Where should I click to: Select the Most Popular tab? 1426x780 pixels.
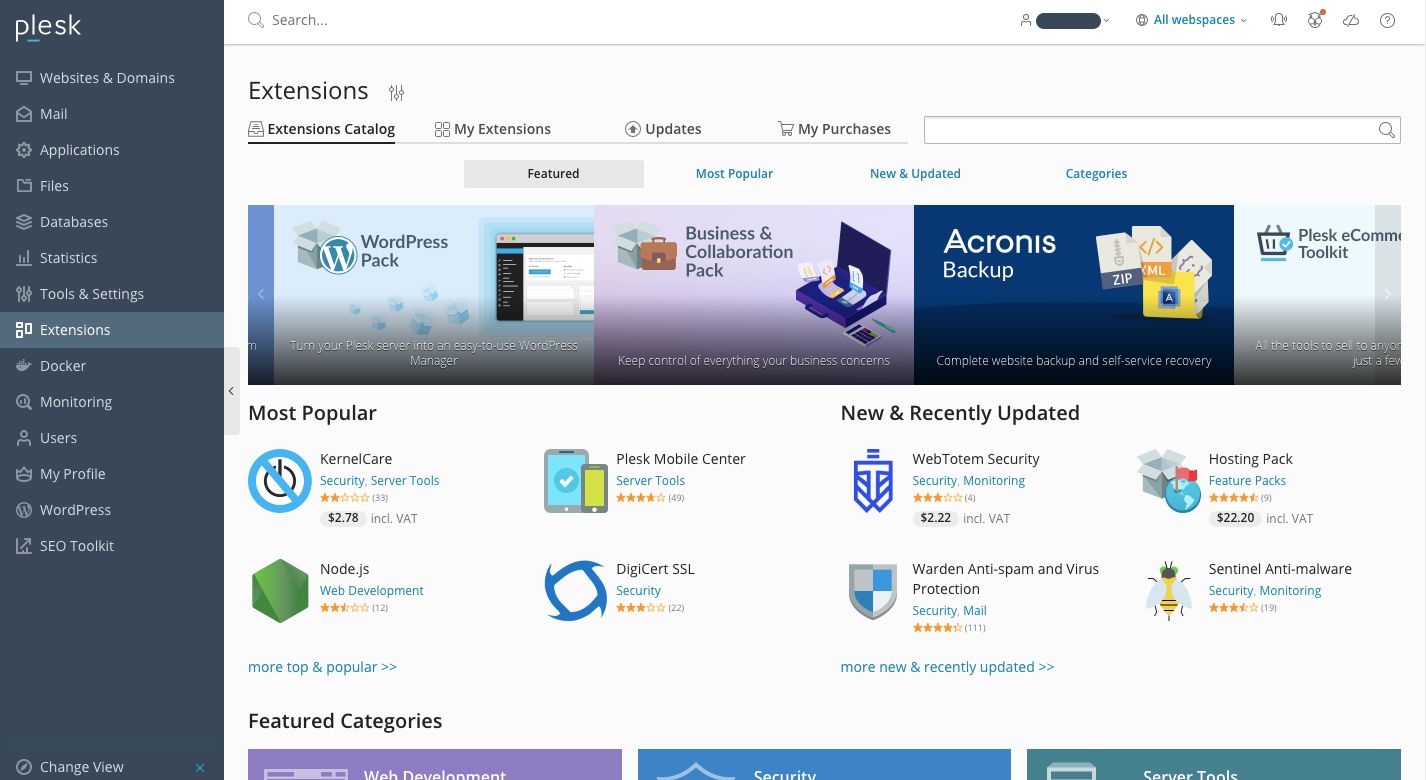pos(734,174)
